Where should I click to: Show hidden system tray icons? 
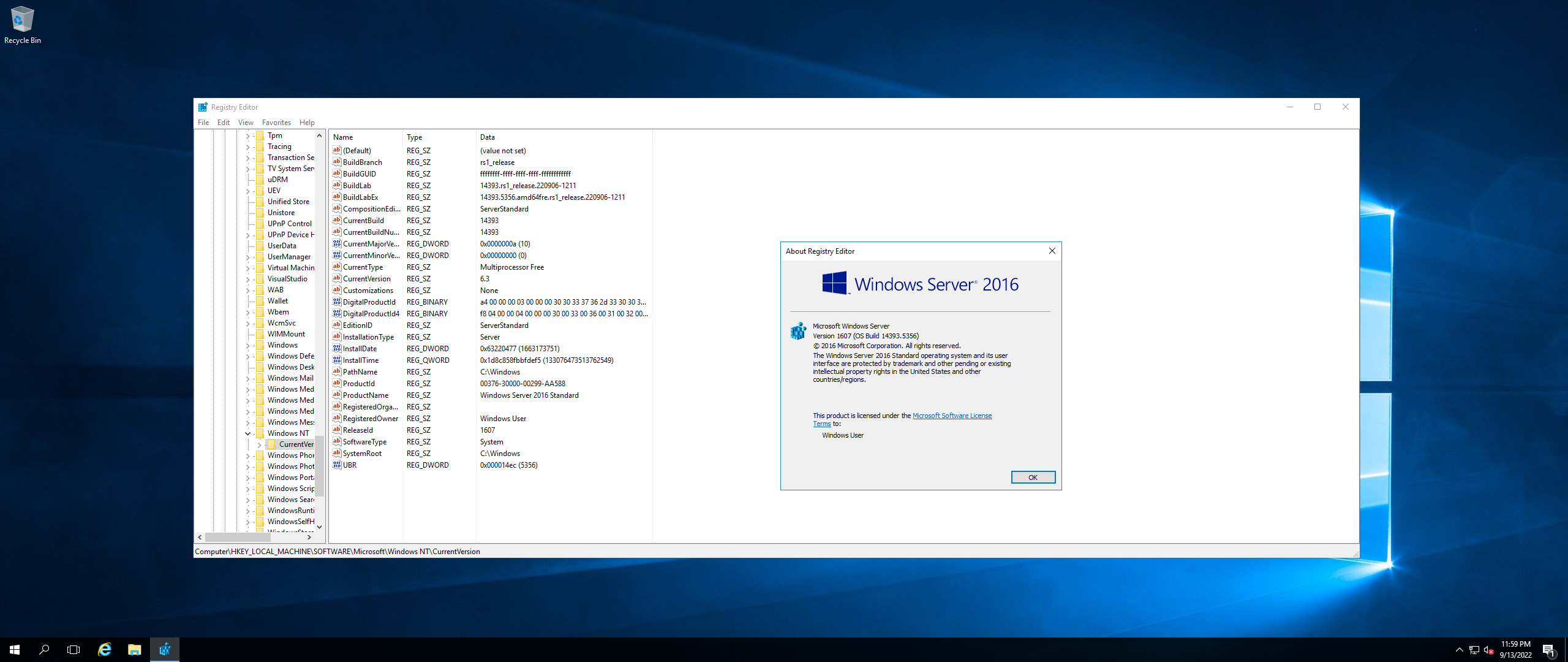coord(1460,650)
